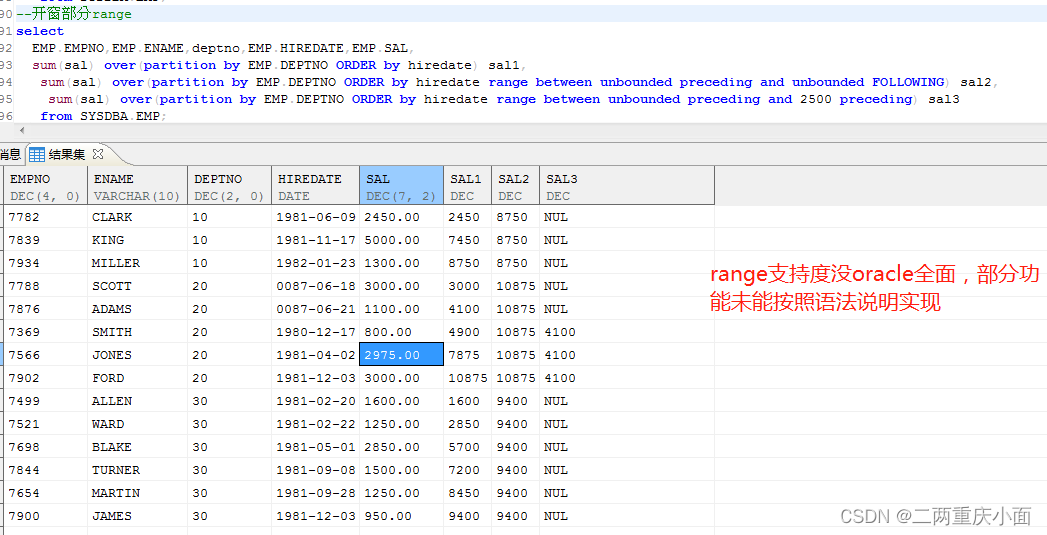Click the TURNER name cell
Screen dimensions: 1047x535
[138, 470]
